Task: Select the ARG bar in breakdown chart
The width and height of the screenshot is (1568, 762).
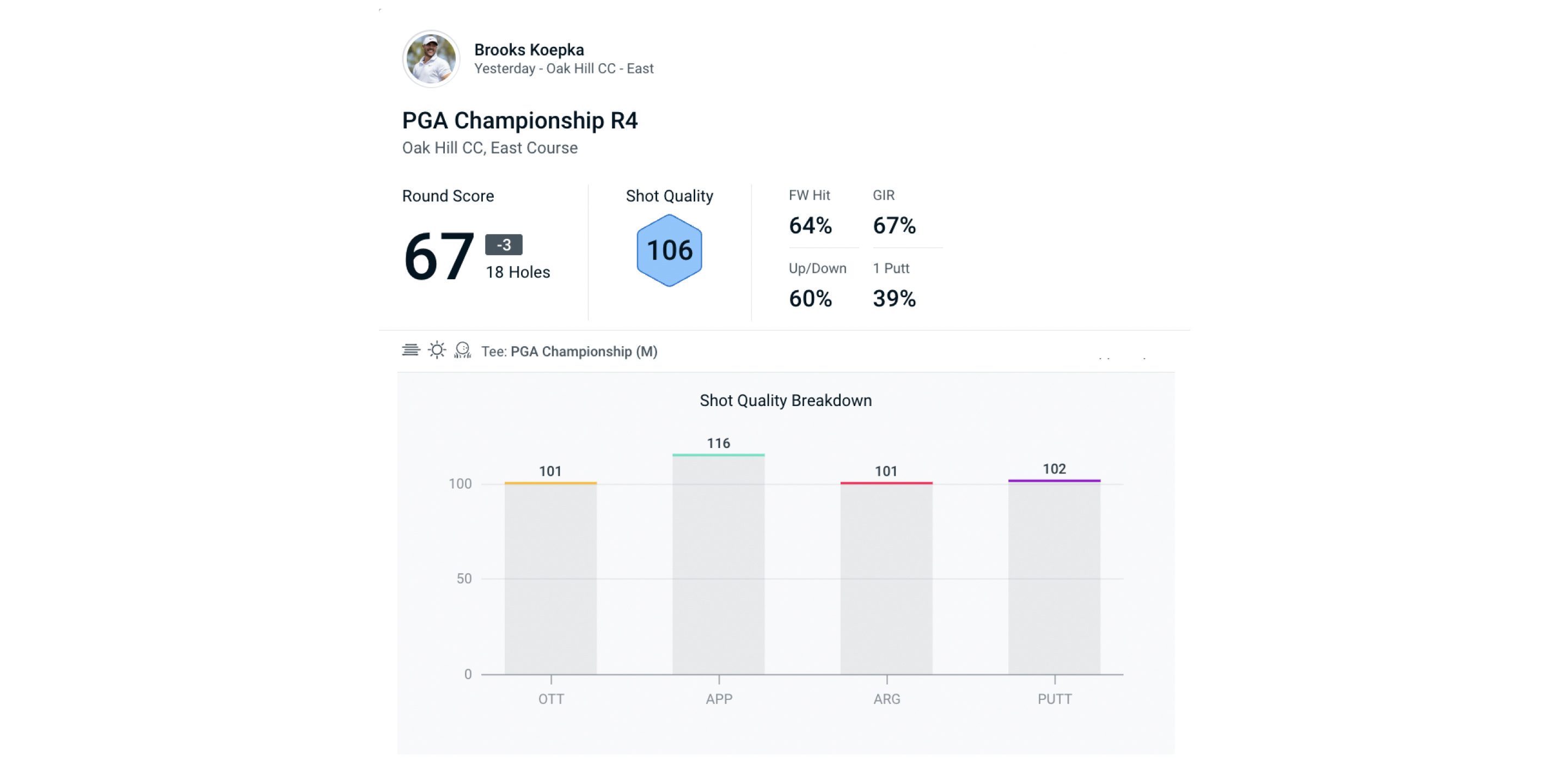Action: point(886,578)
